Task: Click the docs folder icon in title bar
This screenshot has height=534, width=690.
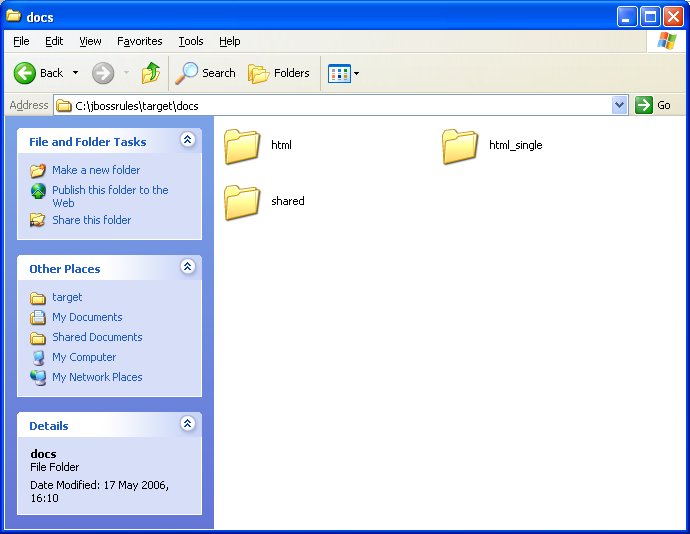Action: [14, 16]
